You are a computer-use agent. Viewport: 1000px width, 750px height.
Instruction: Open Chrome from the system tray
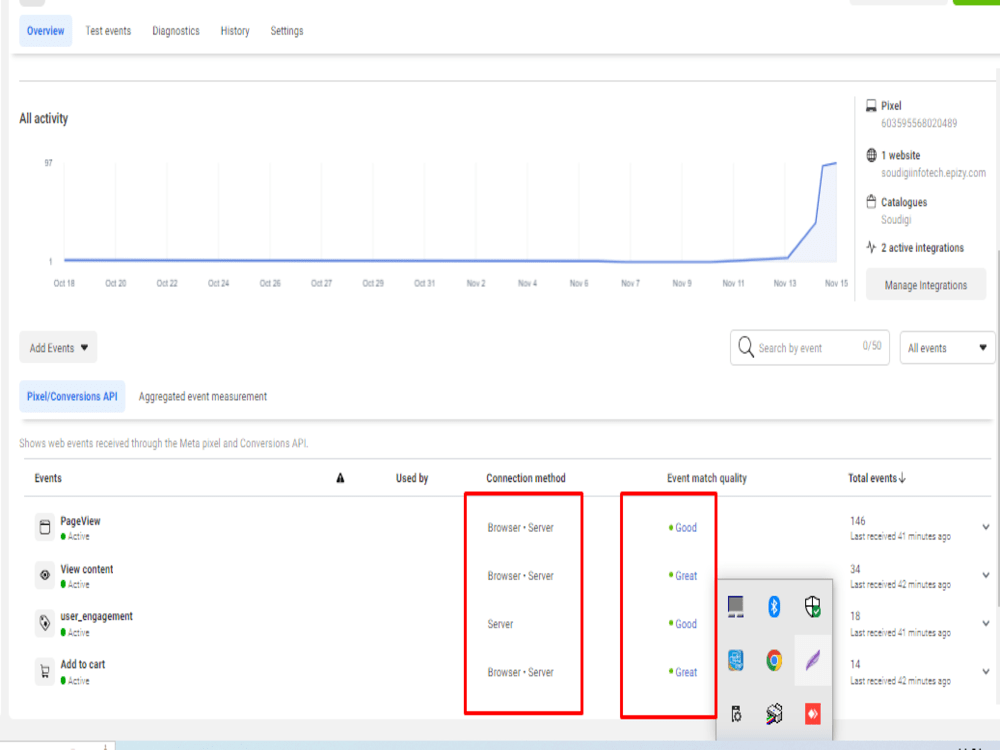773,659
